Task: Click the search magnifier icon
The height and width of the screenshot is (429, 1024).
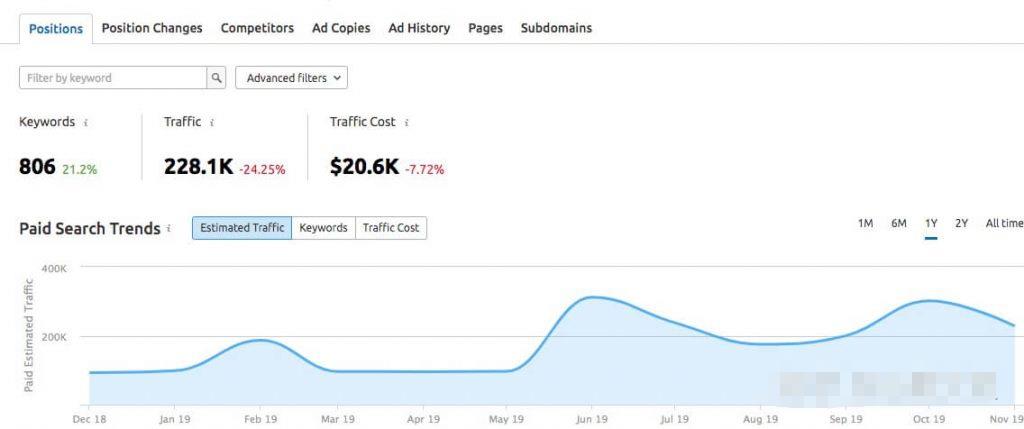Action: point(216,78)
